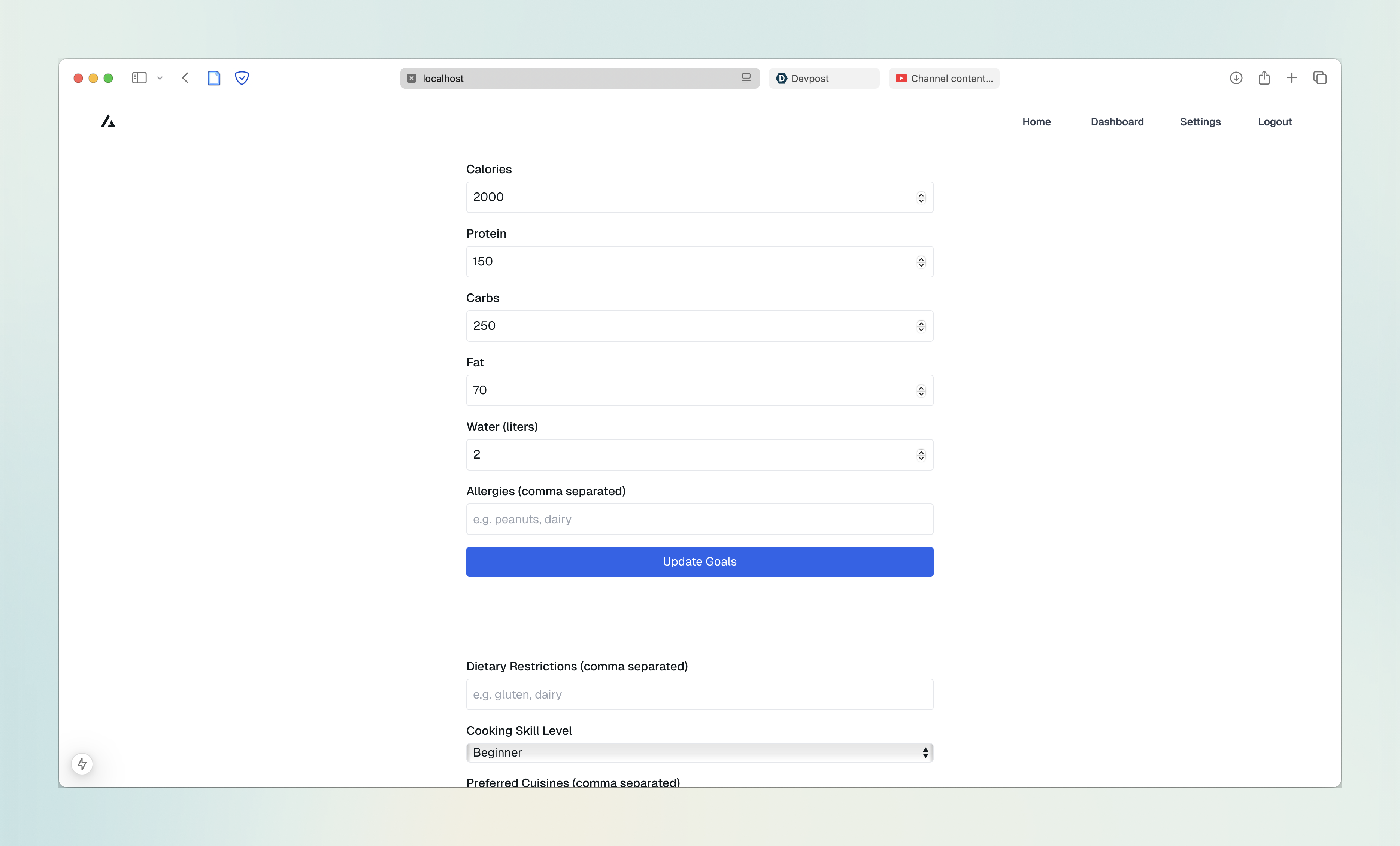Click the Reader view icon in address bar

[746, 78]
